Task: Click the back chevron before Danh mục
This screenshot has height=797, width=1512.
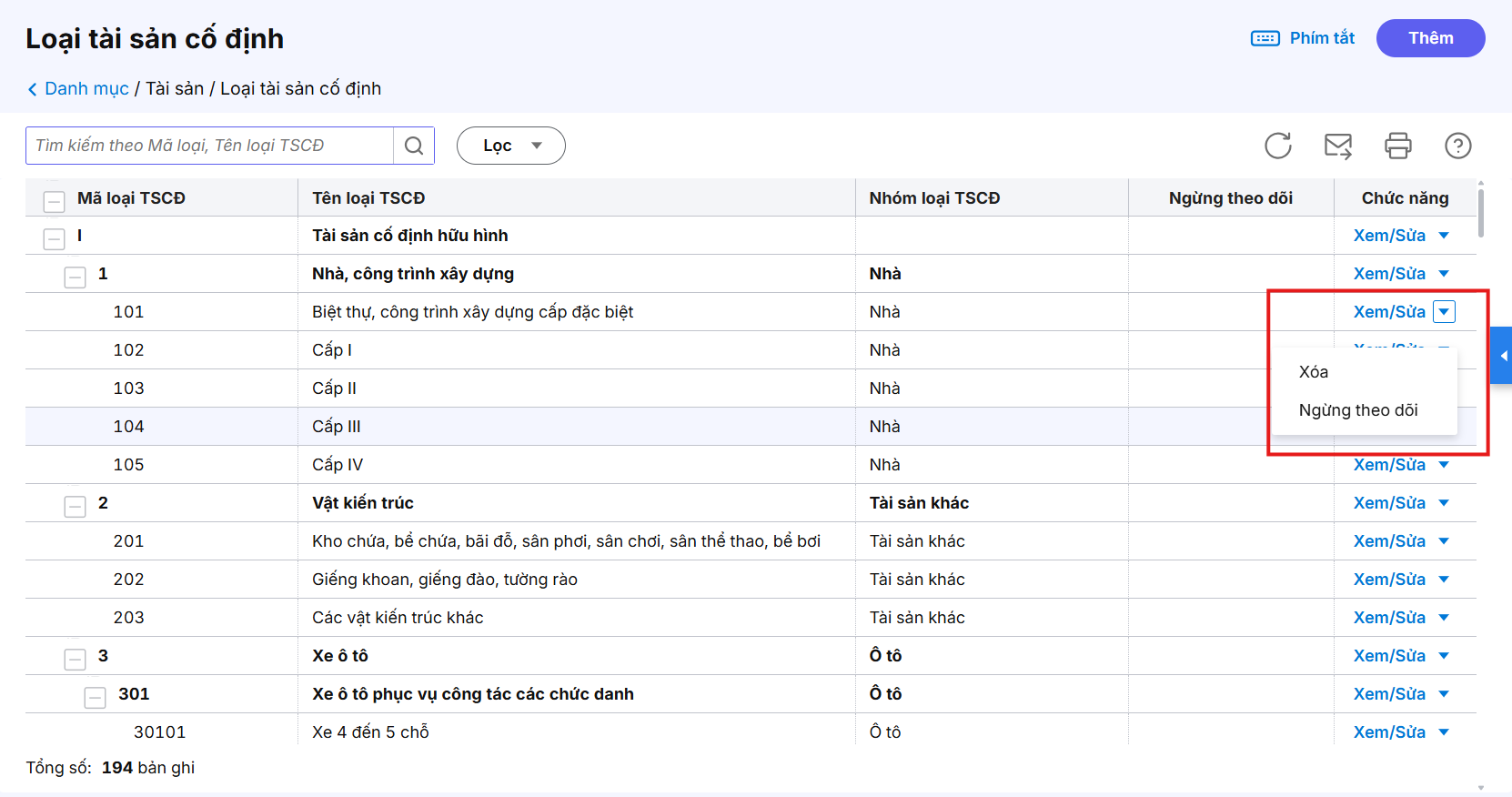Action: tap(33, 89)
